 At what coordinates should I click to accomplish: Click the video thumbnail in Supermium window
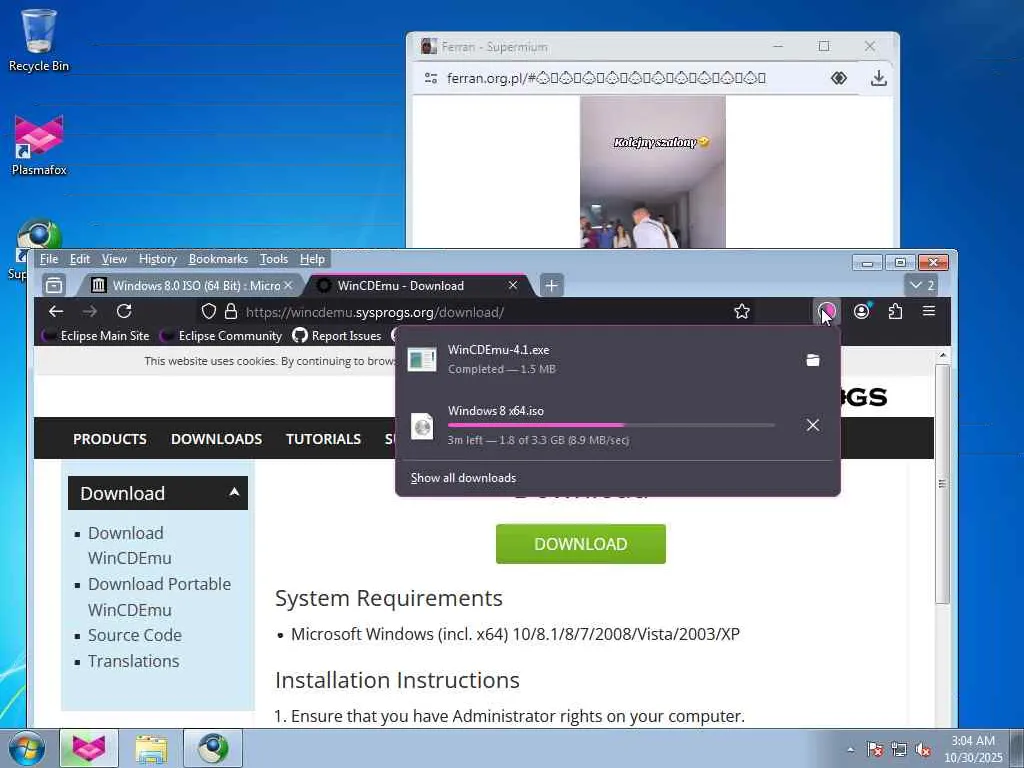coord(652,172)
